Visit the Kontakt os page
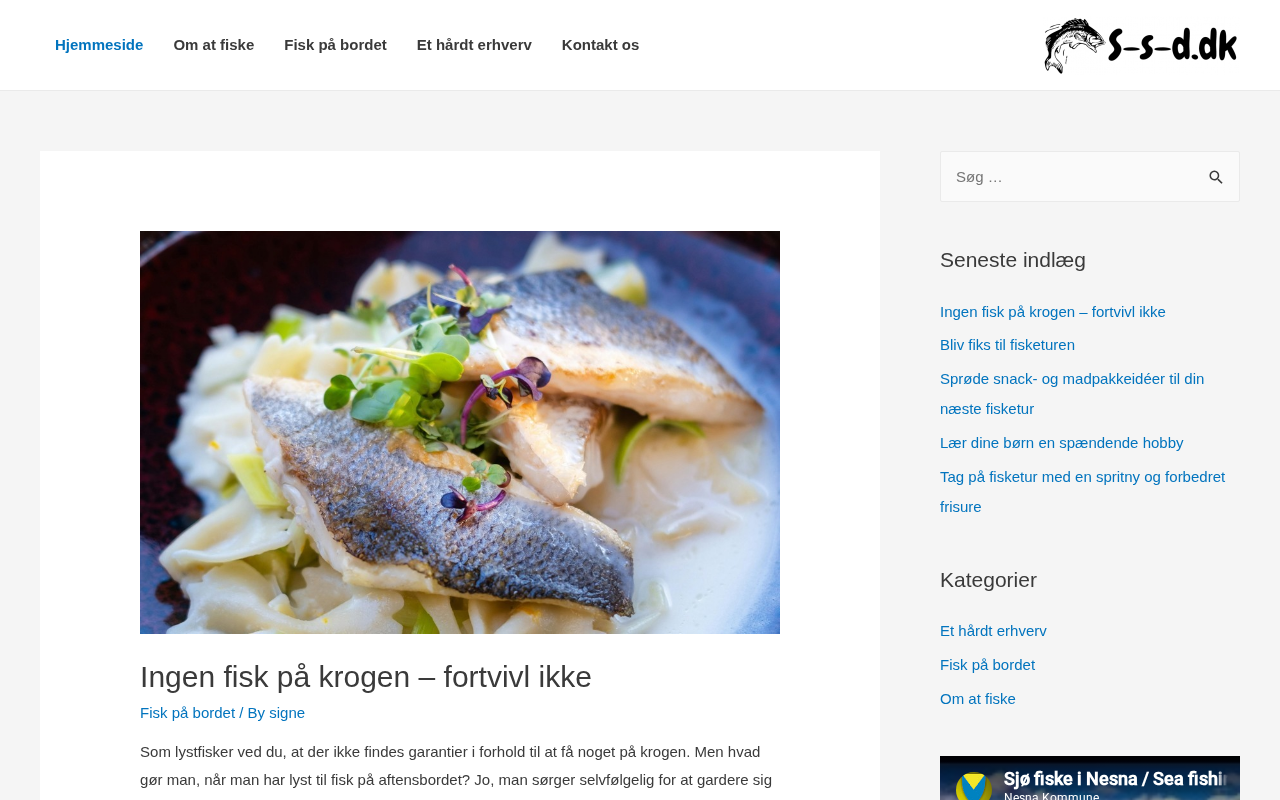1280x800 pixels. click(x=600, y=45)
